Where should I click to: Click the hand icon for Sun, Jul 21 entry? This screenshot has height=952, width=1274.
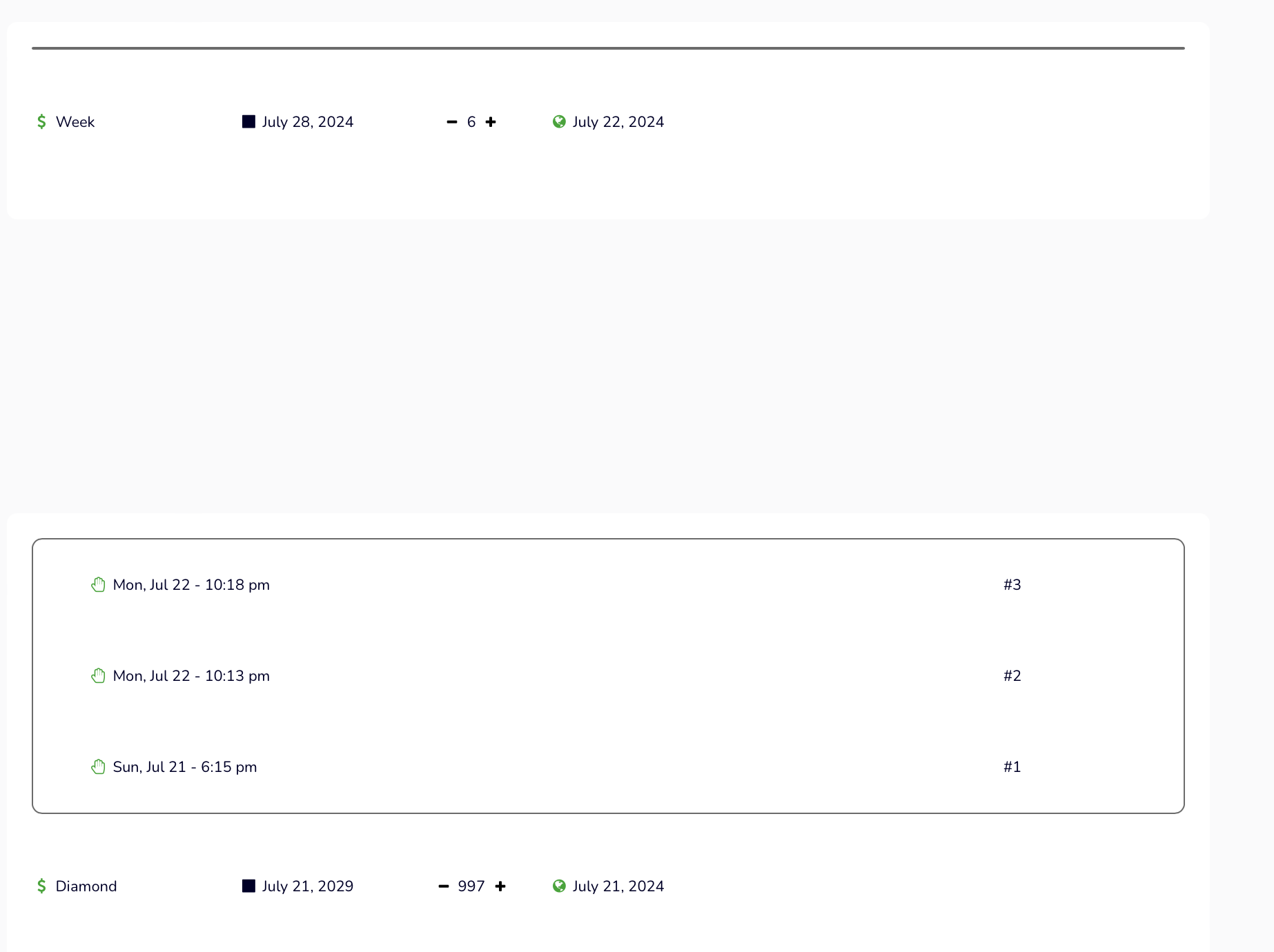[x=98, y=767]
